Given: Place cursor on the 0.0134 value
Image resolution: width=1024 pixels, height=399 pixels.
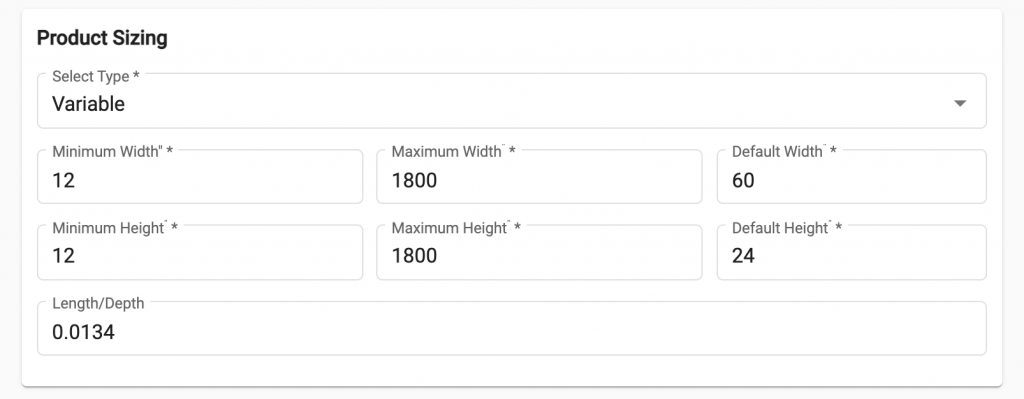Looking at the screenshot, I should 84,332.
